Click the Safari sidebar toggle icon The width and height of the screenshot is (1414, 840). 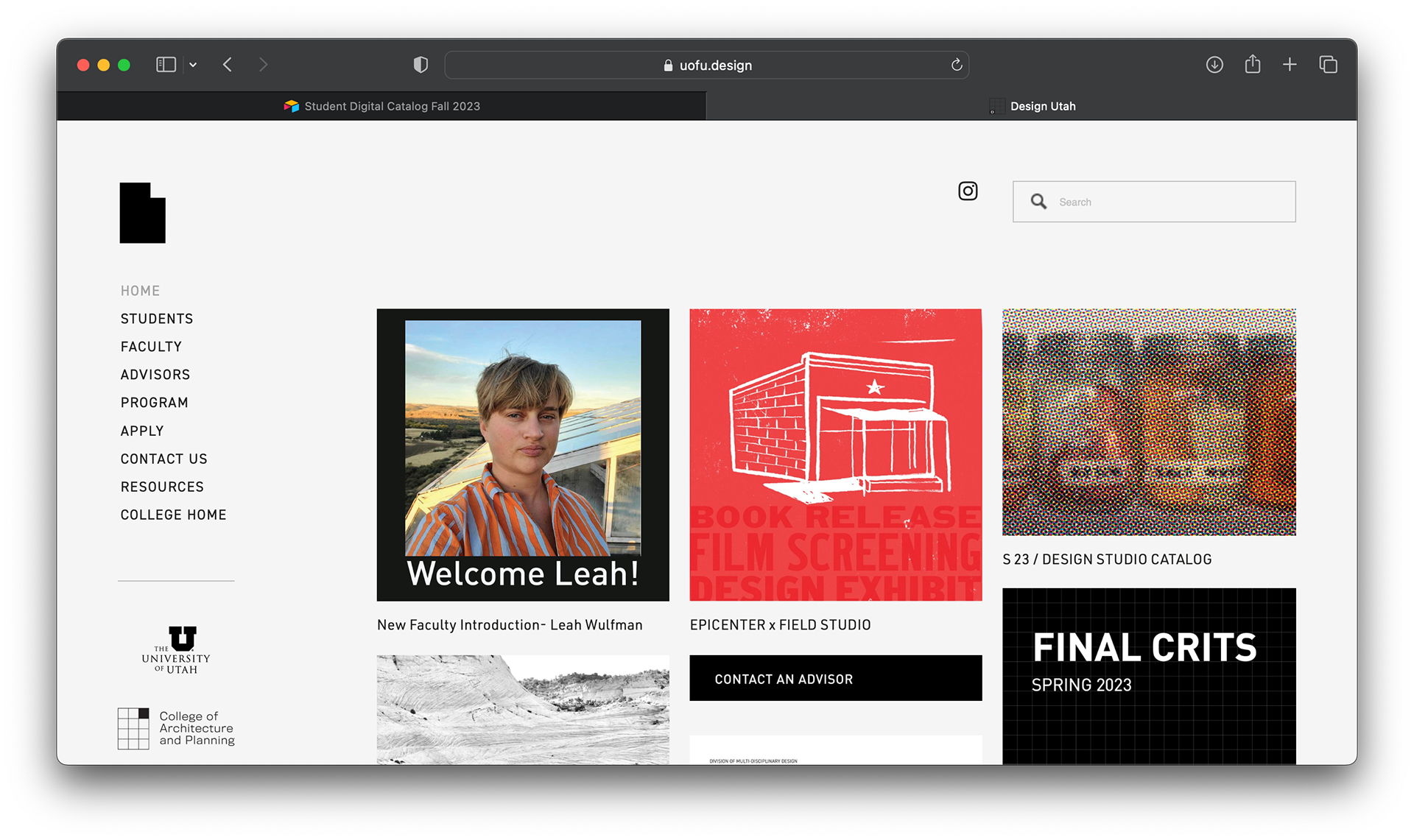point(166,65)
